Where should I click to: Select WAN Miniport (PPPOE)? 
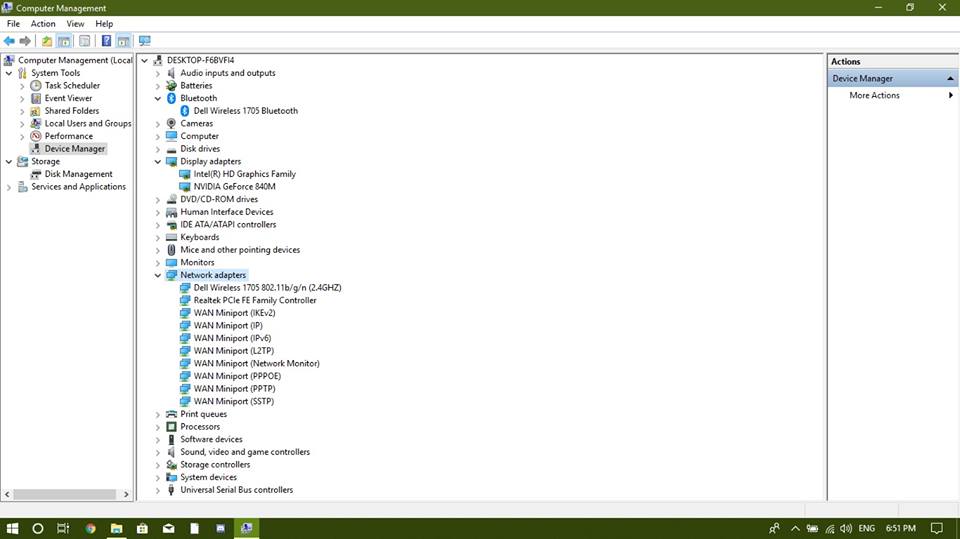237,376
